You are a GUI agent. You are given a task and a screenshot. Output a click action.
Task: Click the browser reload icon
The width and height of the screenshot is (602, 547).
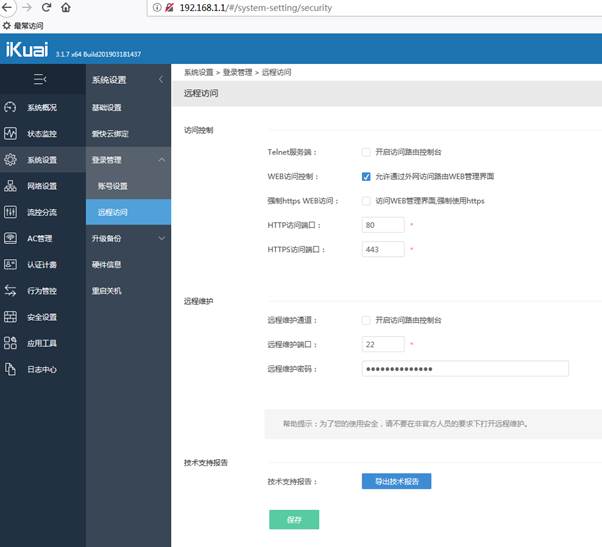(x=46, y=8)
